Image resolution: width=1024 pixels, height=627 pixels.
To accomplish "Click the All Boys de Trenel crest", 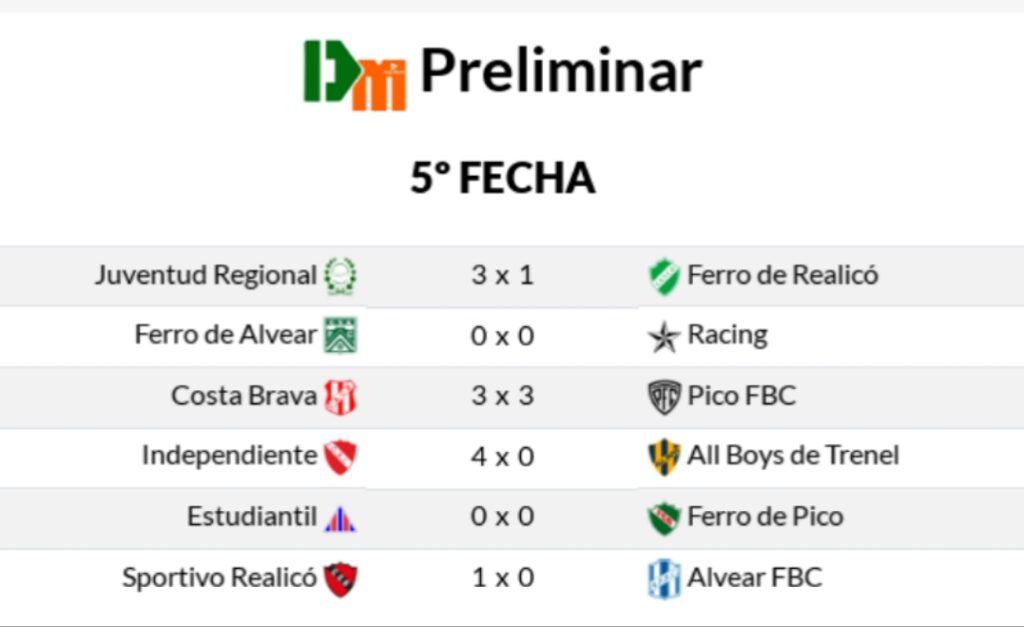I will coord(663,457).
